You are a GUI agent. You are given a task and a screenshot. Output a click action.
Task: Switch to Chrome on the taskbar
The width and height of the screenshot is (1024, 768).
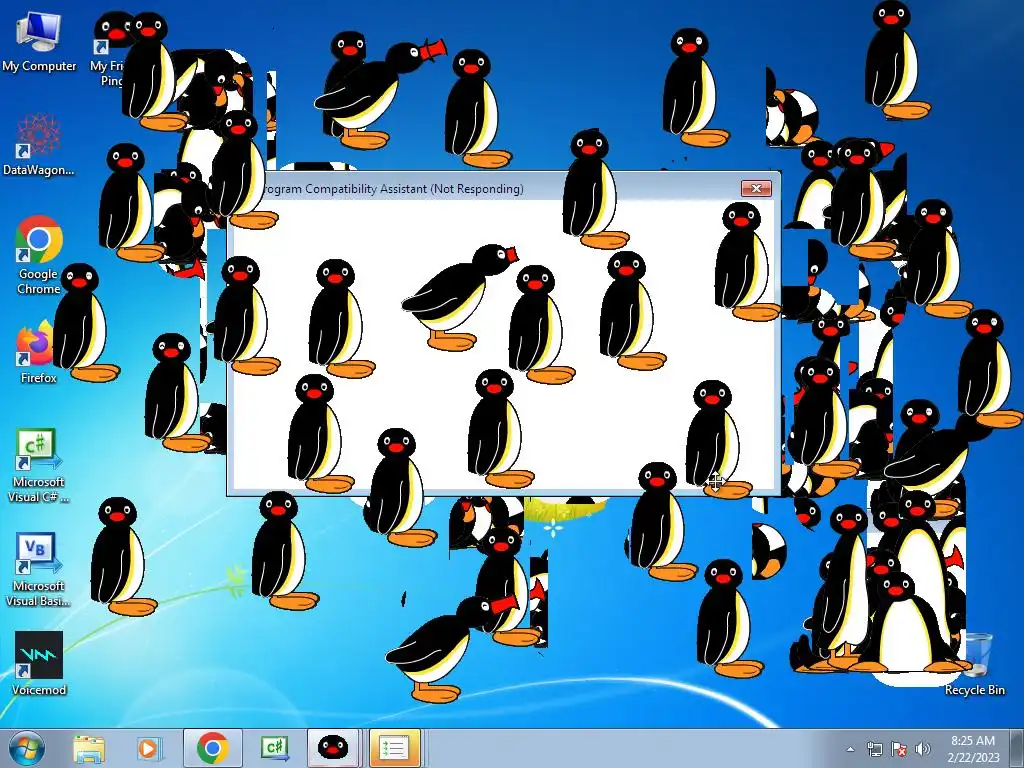click(x=212, y=748)
